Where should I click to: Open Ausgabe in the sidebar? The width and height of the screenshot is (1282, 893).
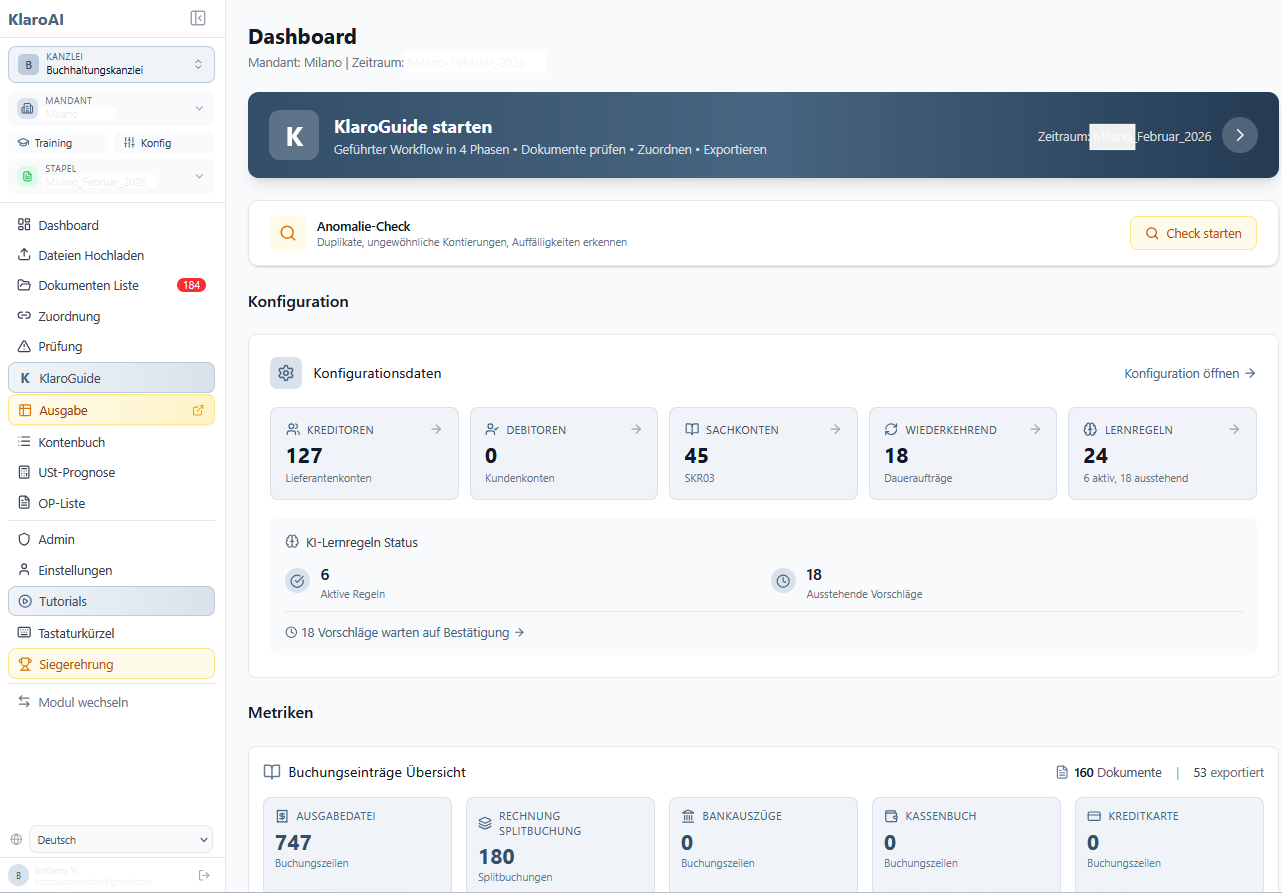click(111, 410)
